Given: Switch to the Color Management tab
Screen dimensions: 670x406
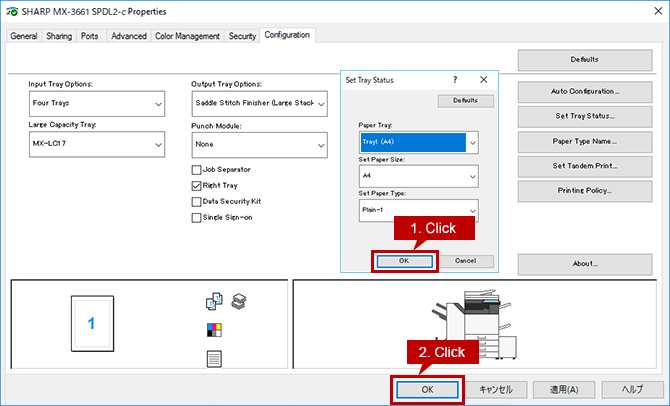Looking at the screenshot, I should 187,36.
